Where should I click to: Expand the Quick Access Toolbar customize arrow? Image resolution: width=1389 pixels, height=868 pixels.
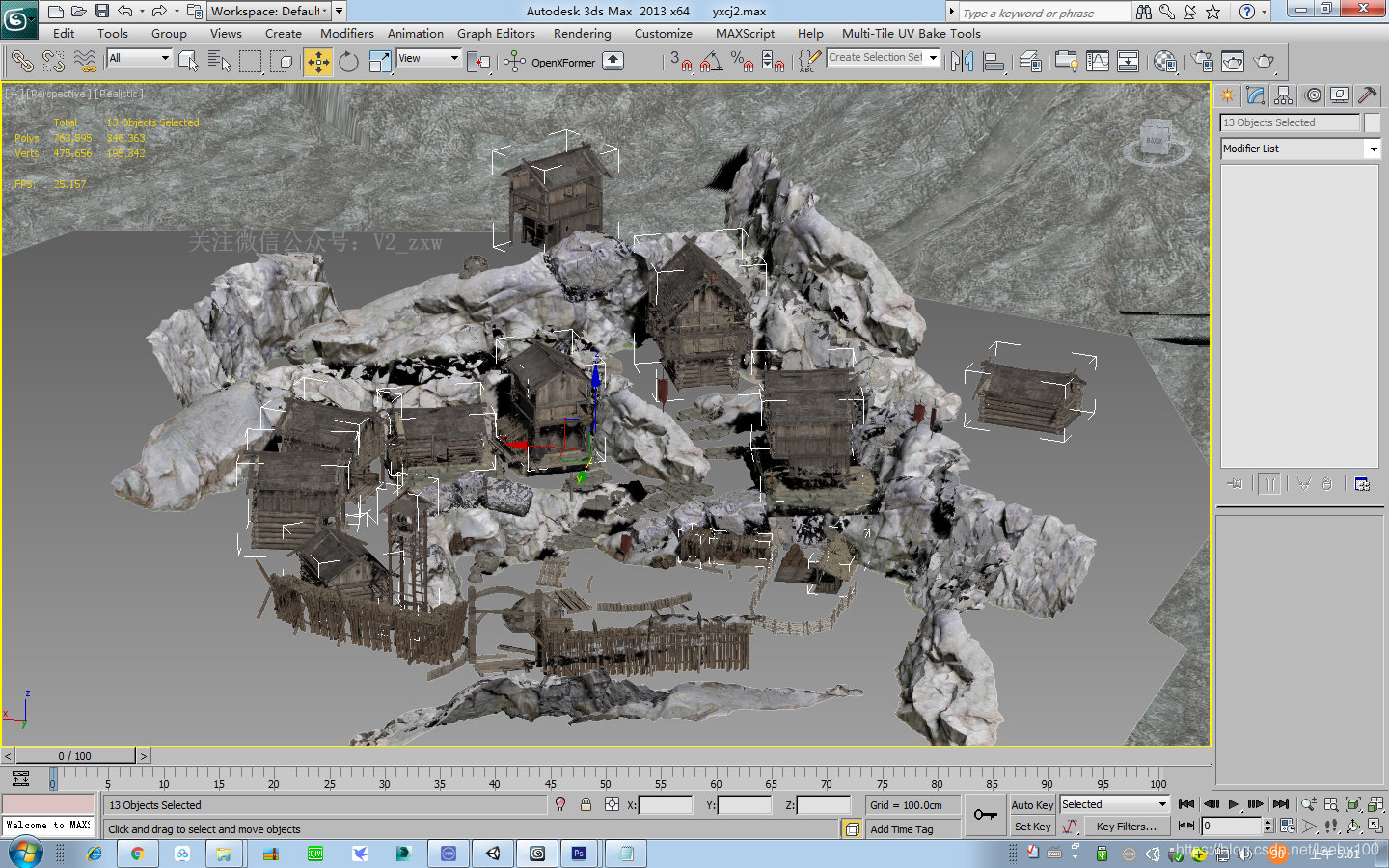point(340,12)
